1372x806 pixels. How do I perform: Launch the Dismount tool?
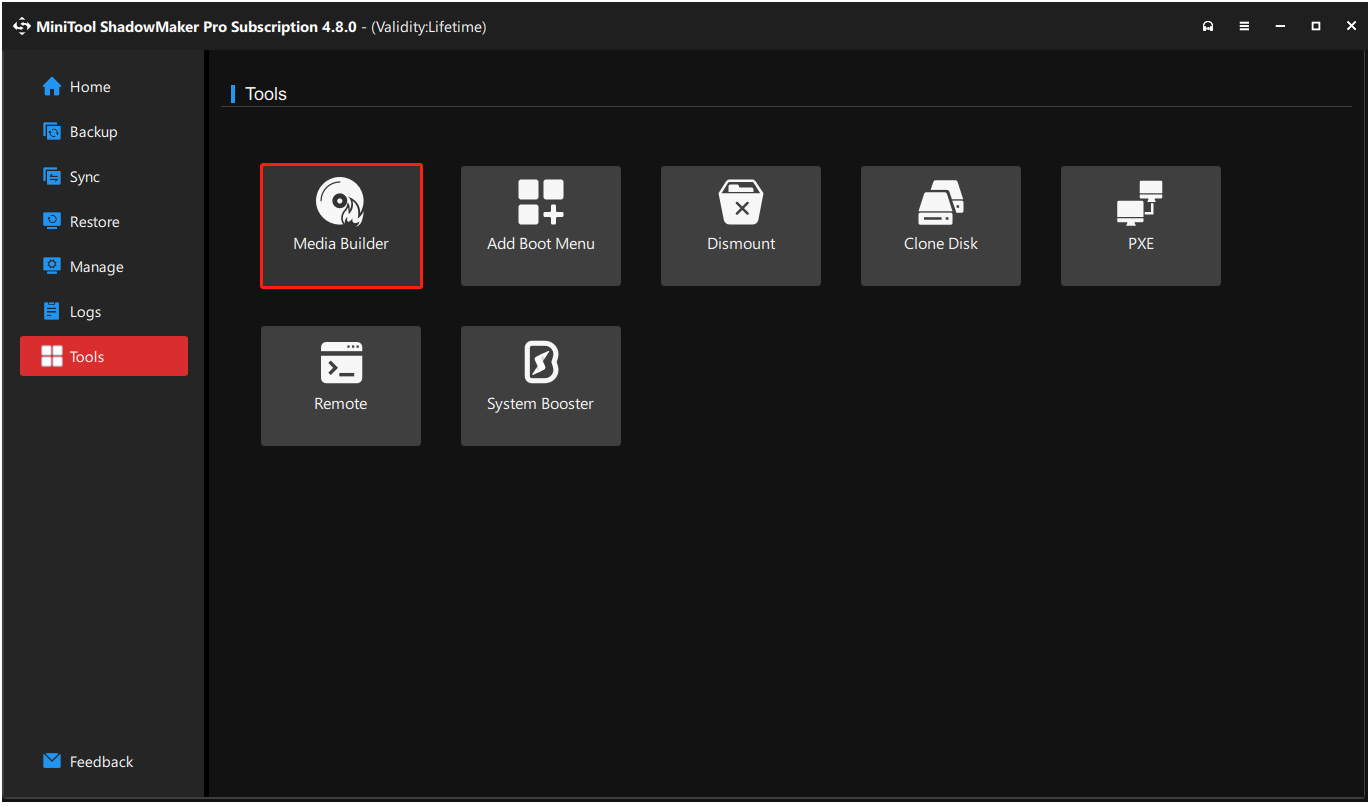click(740, 225)
